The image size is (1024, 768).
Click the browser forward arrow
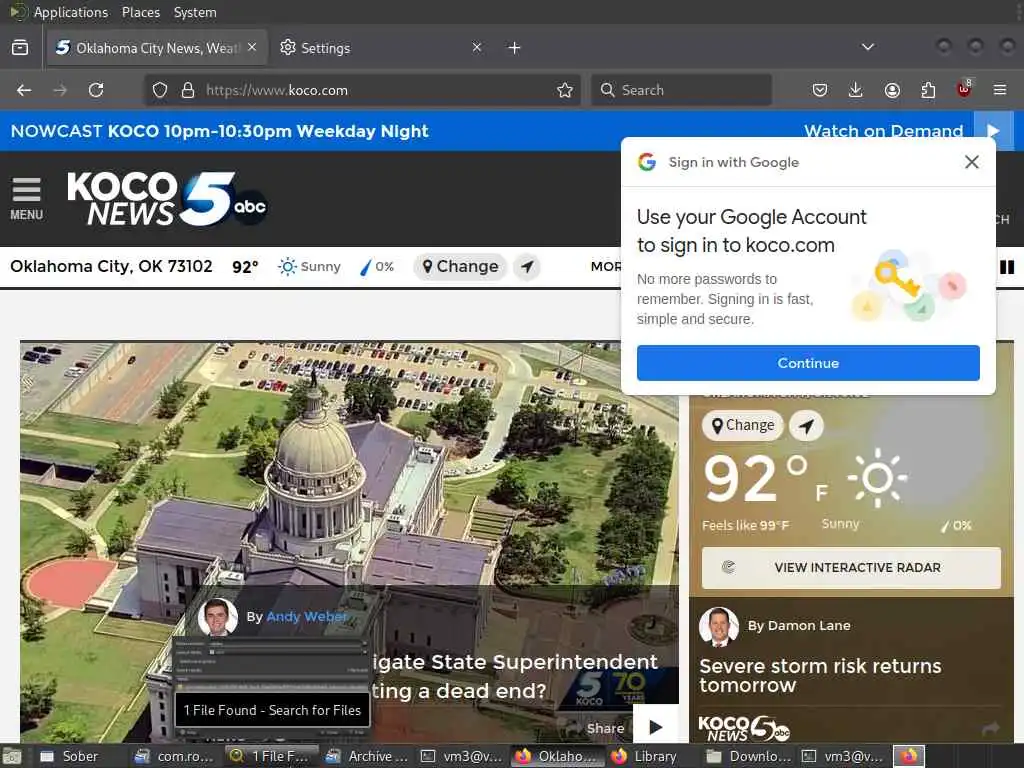(x=60, y=90)
